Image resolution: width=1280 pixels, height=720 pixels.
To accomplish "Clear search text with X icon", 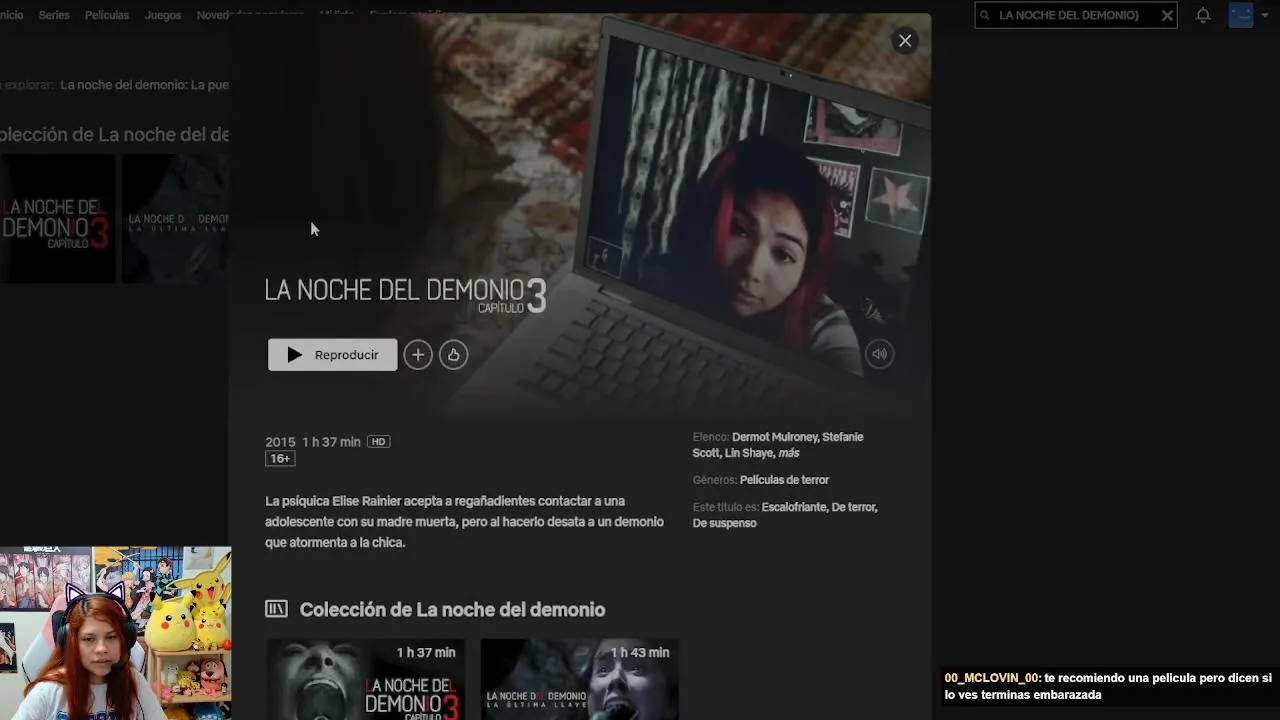I will coord(1167,15).
